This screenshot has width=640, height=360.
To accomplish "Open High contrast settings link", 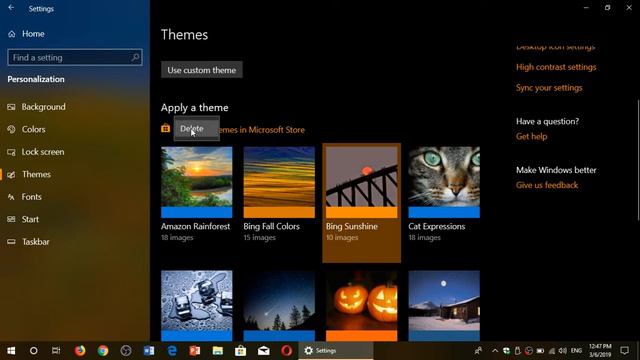I will pyautogui.click(x=556, y=67).
